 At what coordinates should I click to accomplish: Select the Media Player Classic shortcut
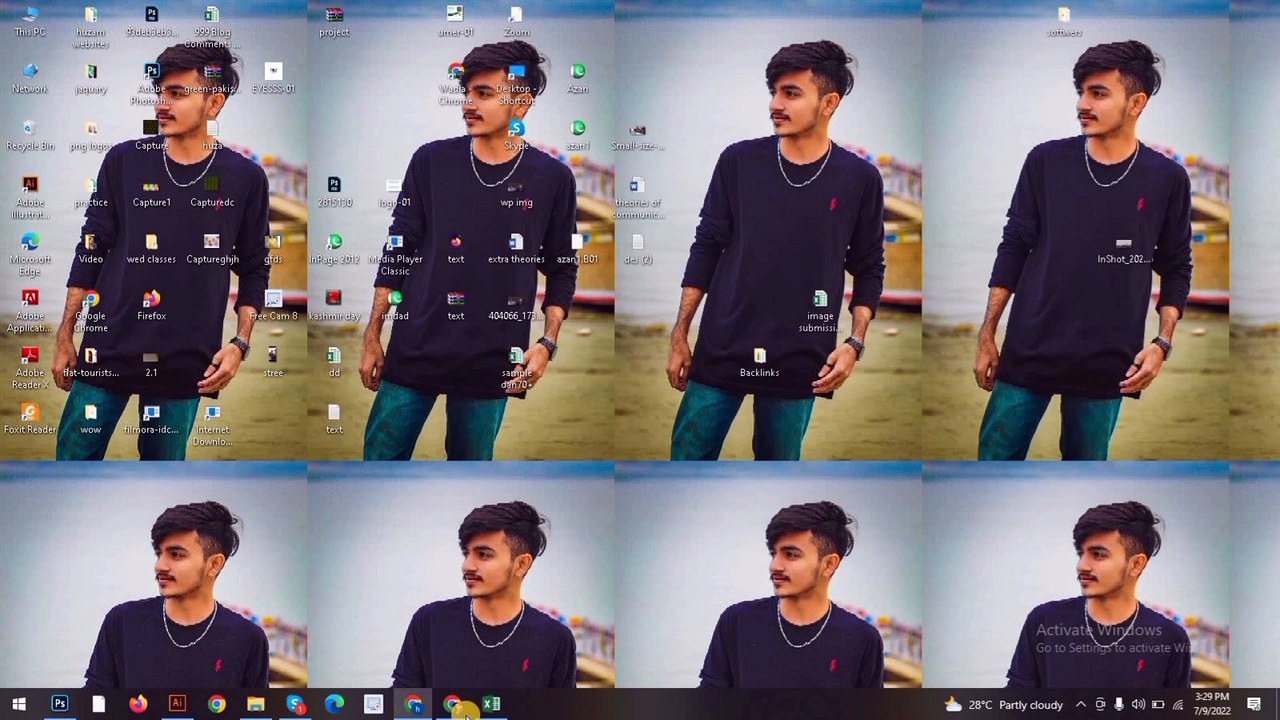coord(395,255)
